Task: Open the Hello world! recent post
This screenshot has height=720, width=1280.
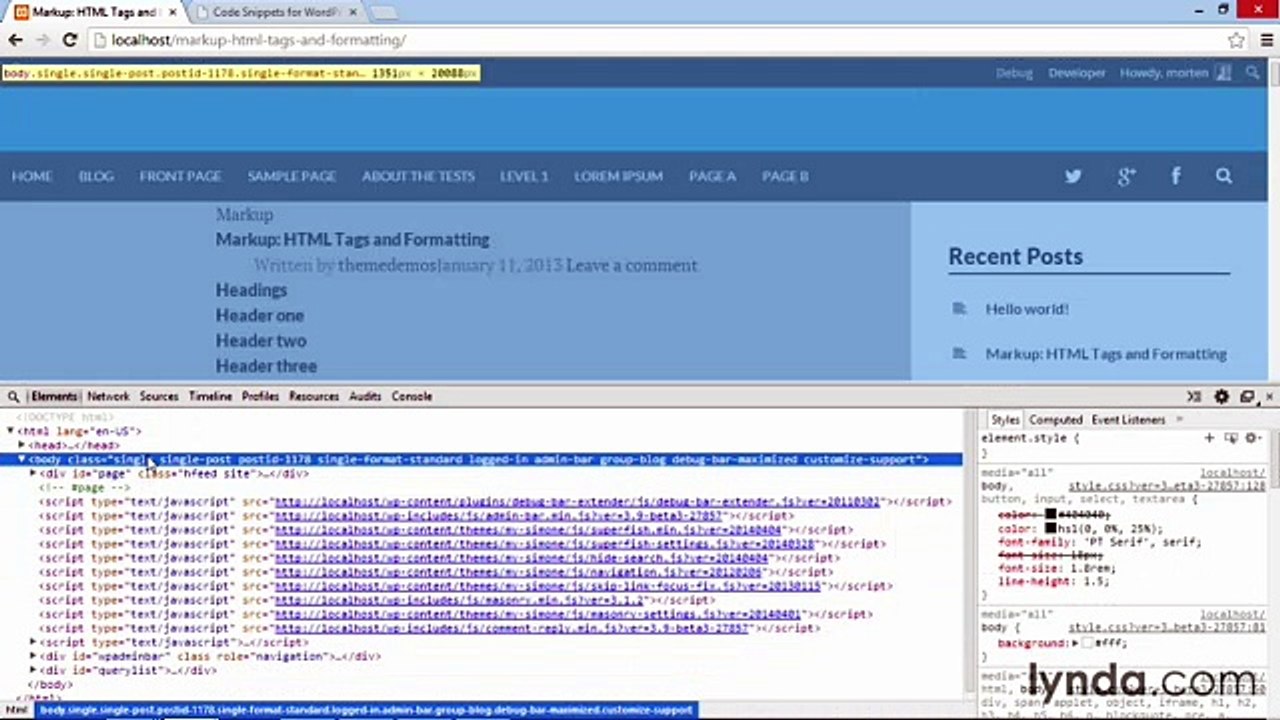Action: click(1027, 309)
